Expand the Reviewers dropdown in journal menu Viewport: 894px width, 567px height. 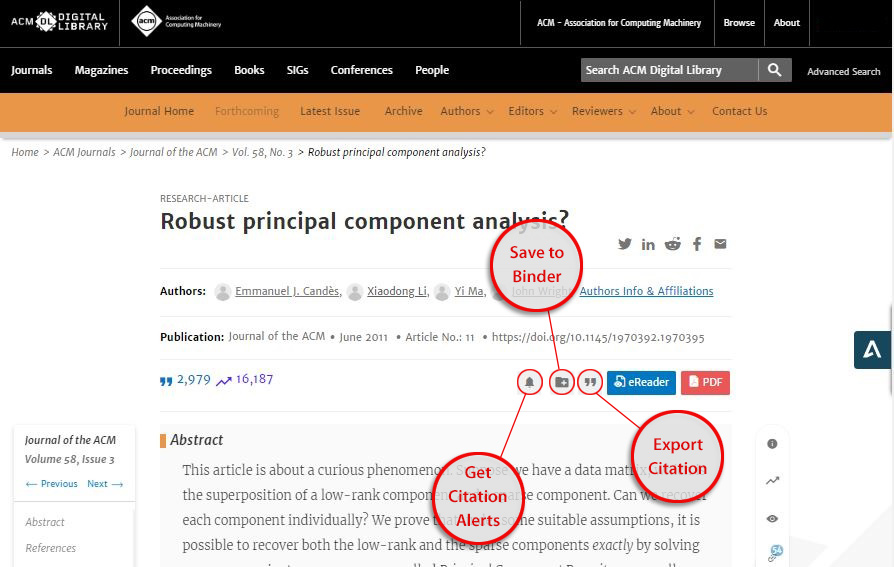coord(604,111)
